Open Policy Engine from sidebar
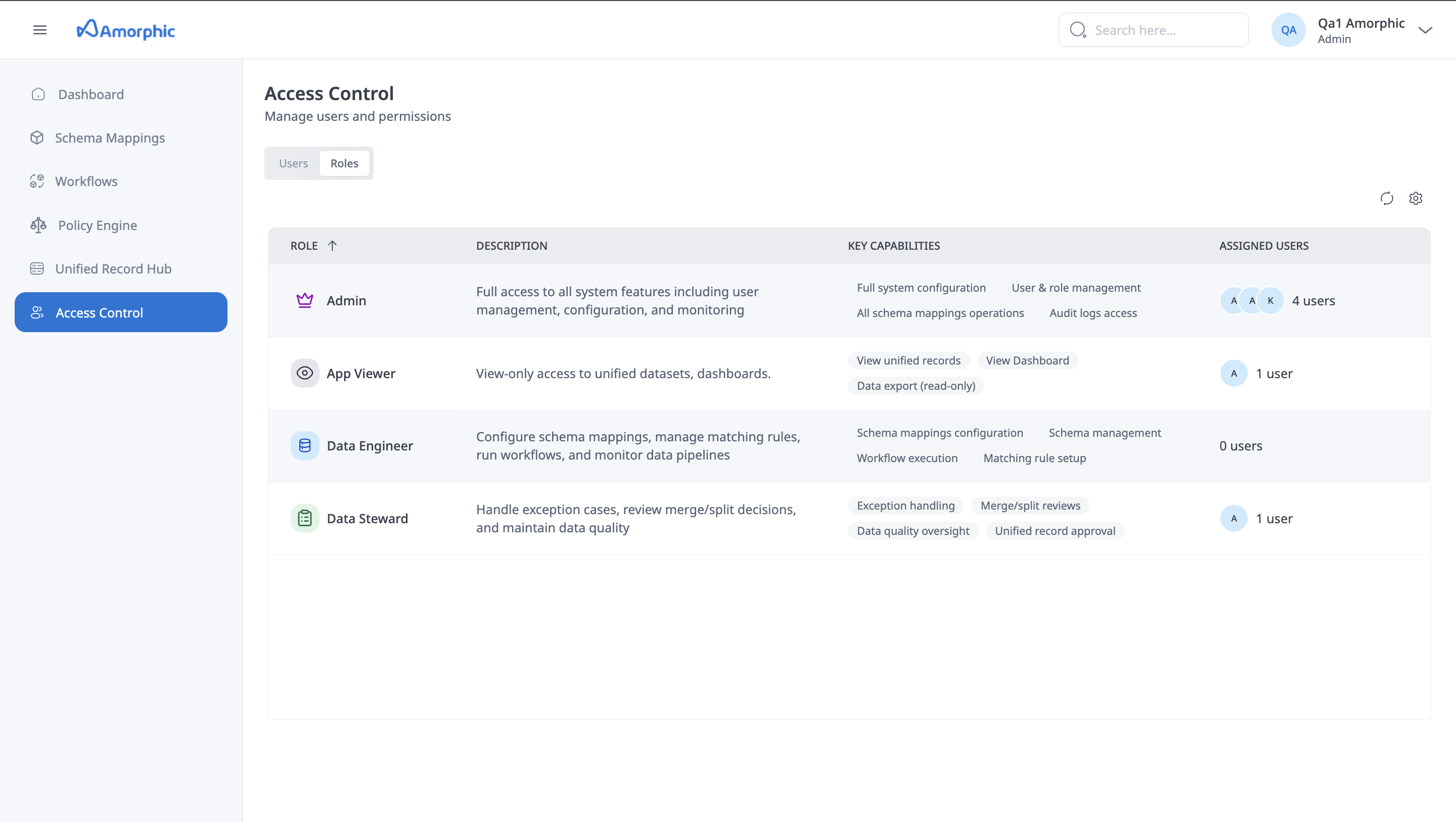1456x822 pixels. tap(97, 225)
